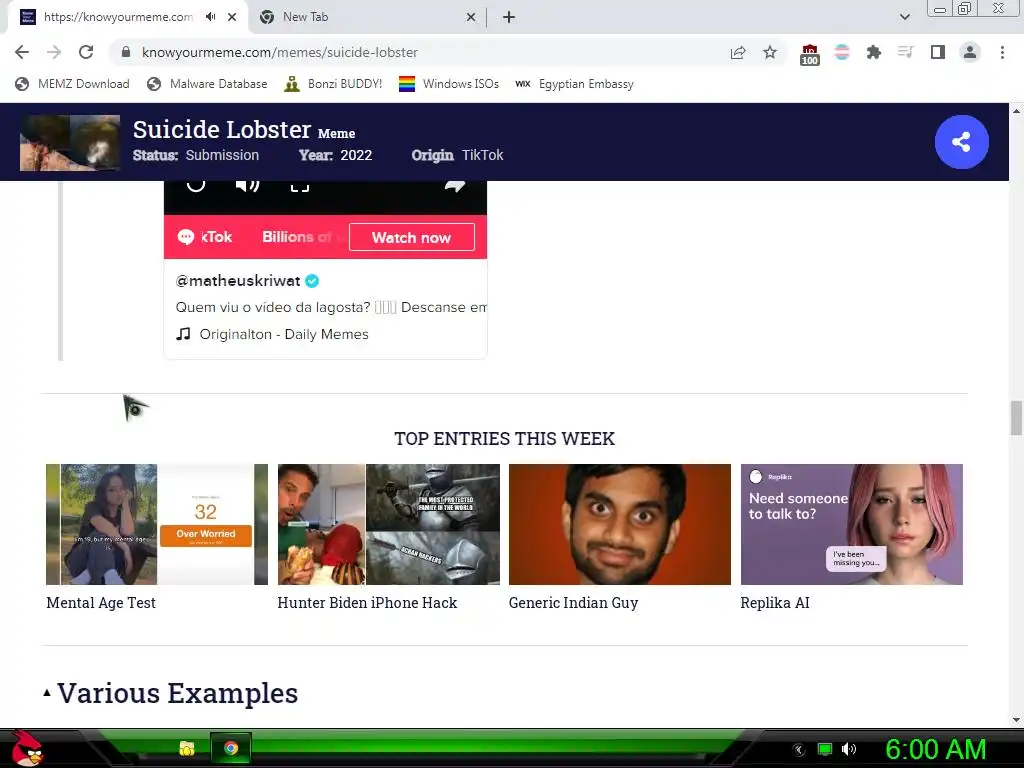Open the Chrome three-dot menu
This screenshot has width=1024, height=768.
point(1002,52)
